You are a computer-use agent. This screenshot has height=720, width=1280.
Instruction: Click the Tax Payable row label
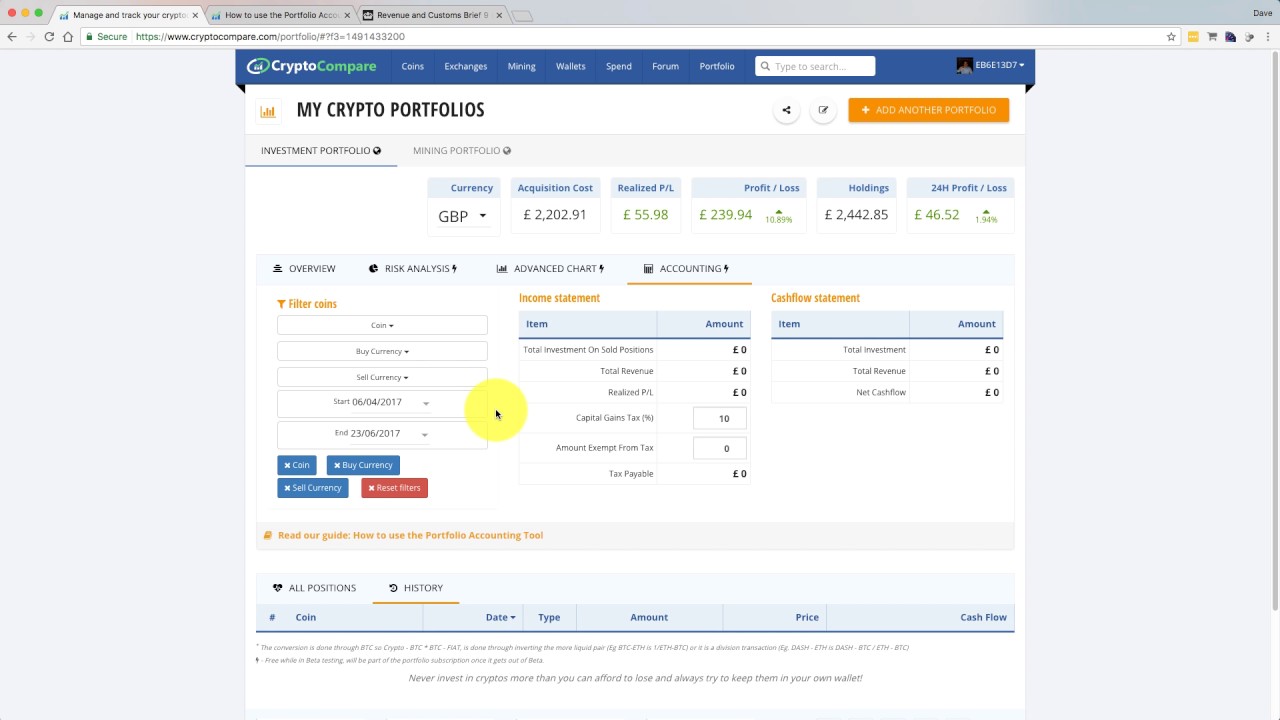pyautogui.click(x=631, y=474)
